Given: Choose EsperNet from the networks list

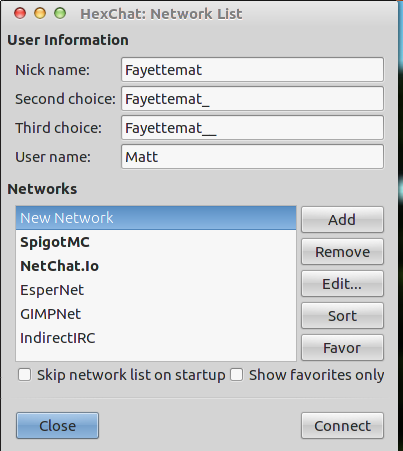Looking at the screenshot, I should pyautogui.click(x=156, y=290).
